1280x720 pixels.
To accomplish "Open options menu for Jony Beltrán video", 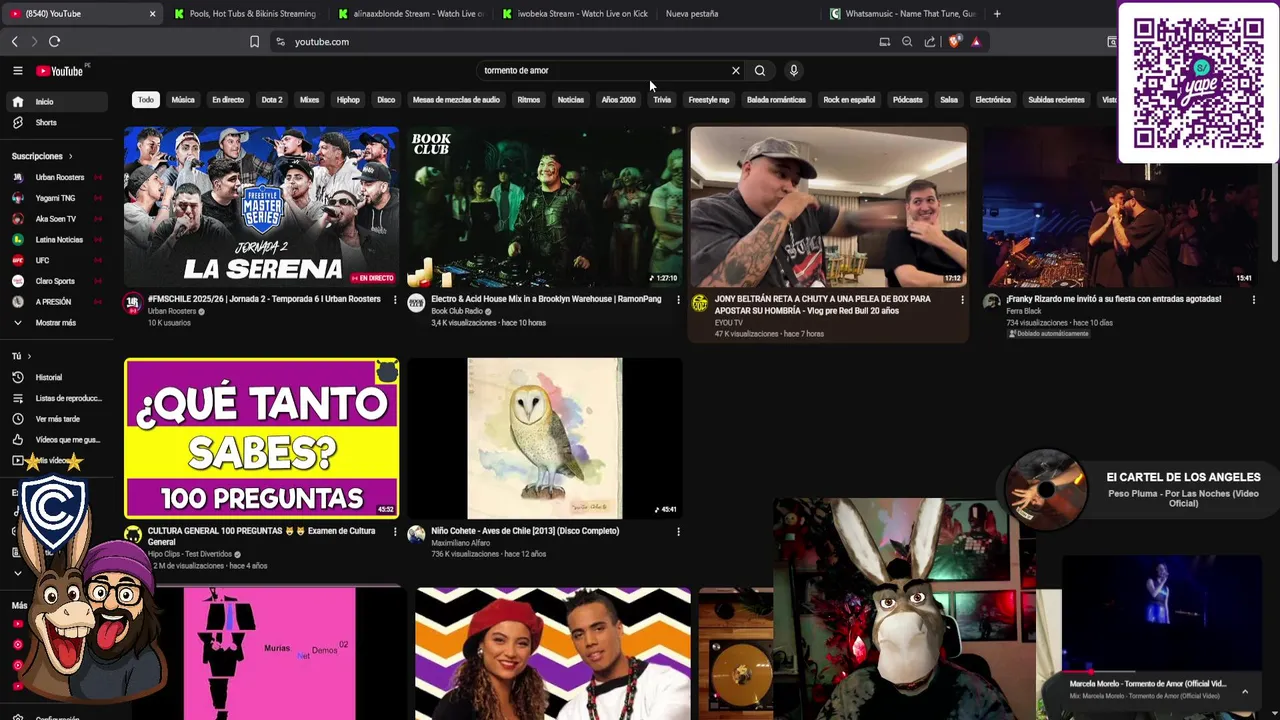I will 962,299.
